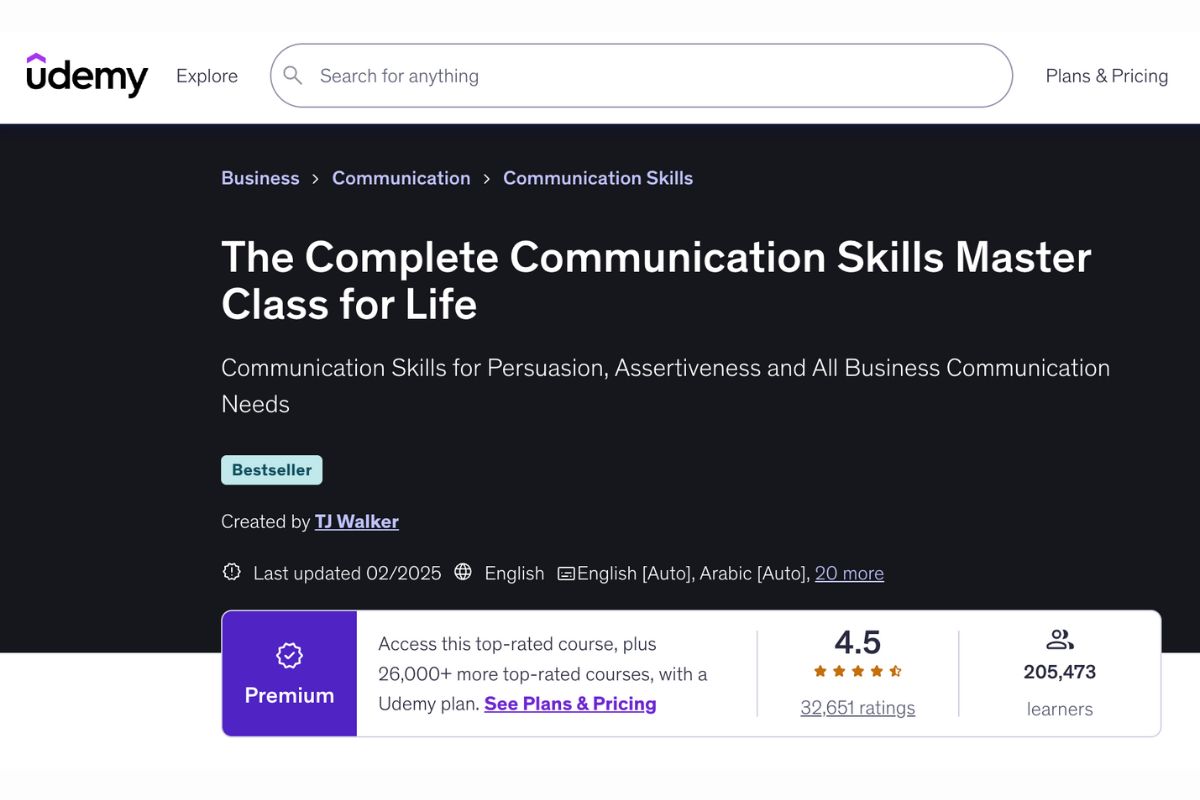Click the last updated clock icon

(232, 572)
